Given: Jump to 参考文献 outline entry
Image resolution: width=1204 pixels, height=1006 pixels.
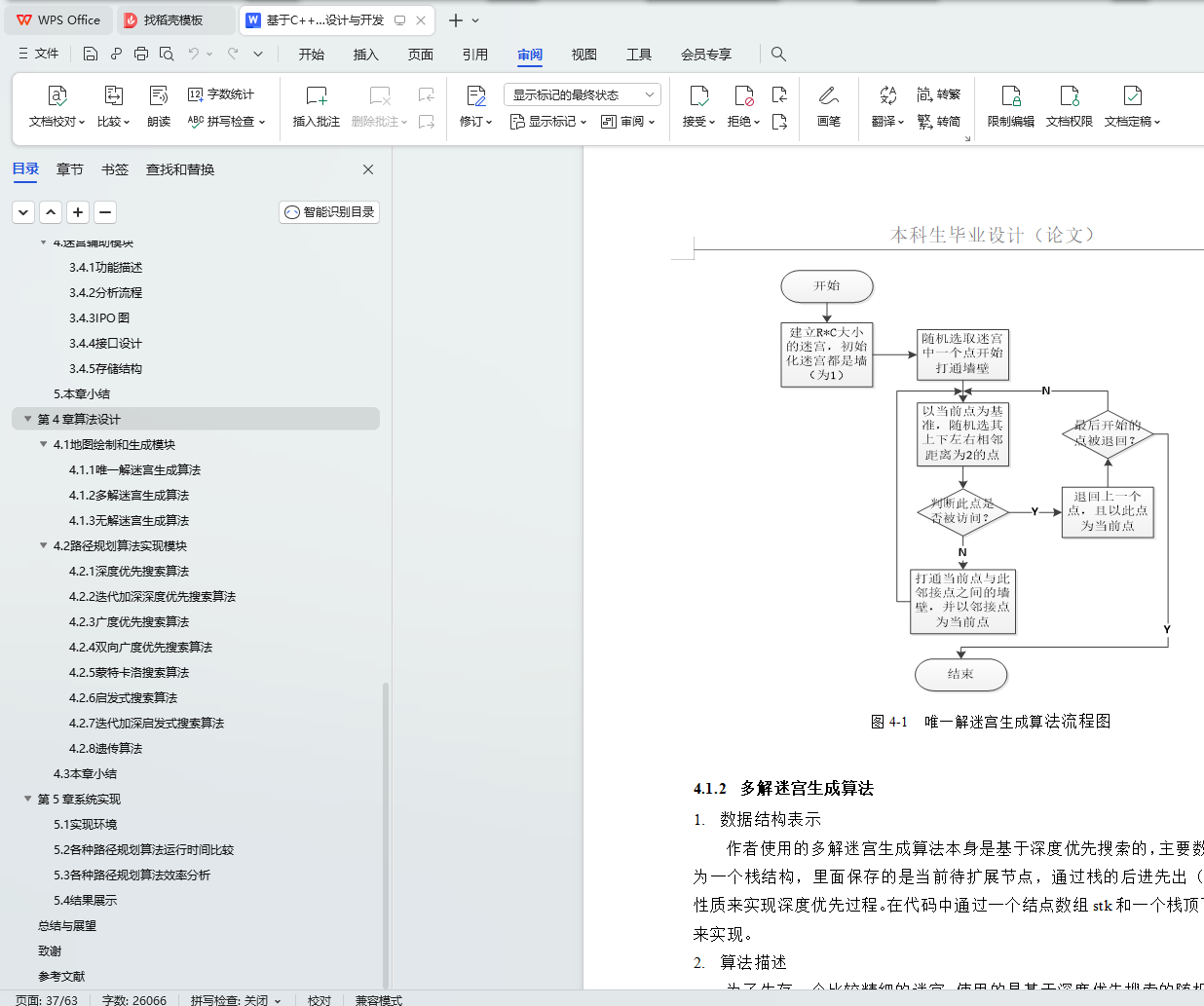Looking at the screenshot, I should coord(61,977).
